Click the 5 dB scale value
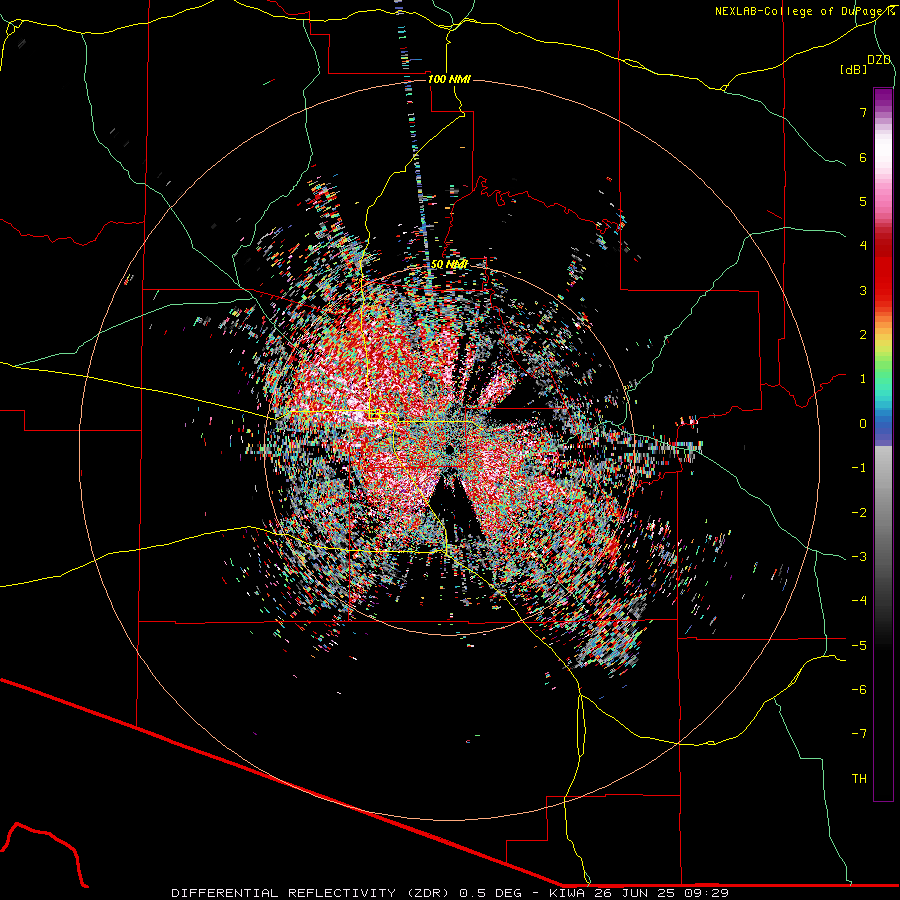Image resolution: width=900 pixels, height=900 pixels. tap(863, 201)
